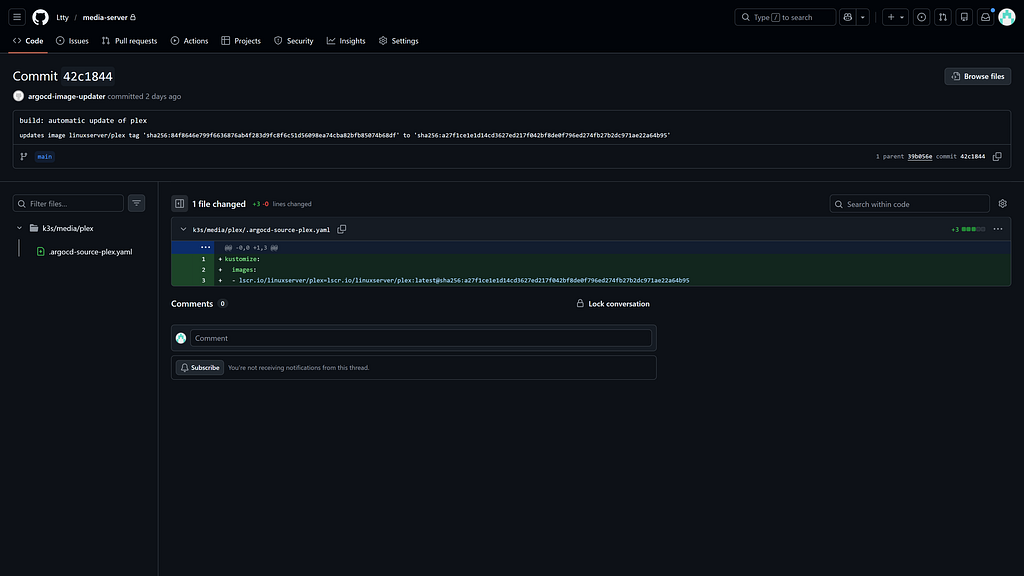
Task: Open the Ltty owner link
Action: point(62,18)
